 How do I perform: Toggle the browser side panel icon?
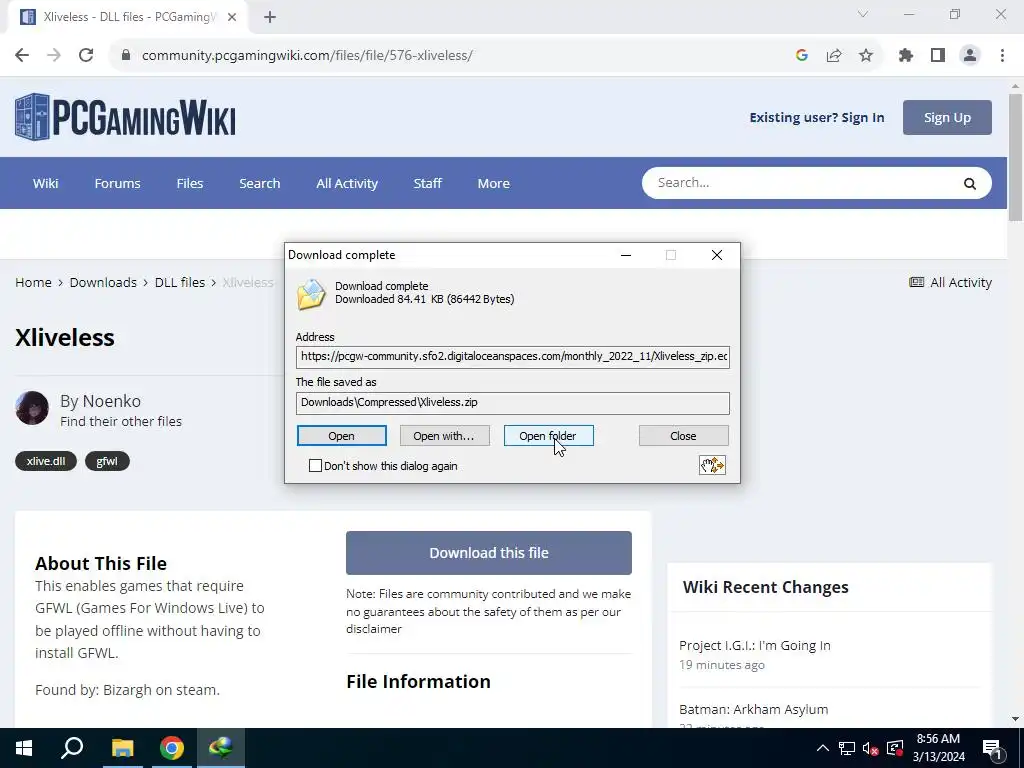(938, 56)
